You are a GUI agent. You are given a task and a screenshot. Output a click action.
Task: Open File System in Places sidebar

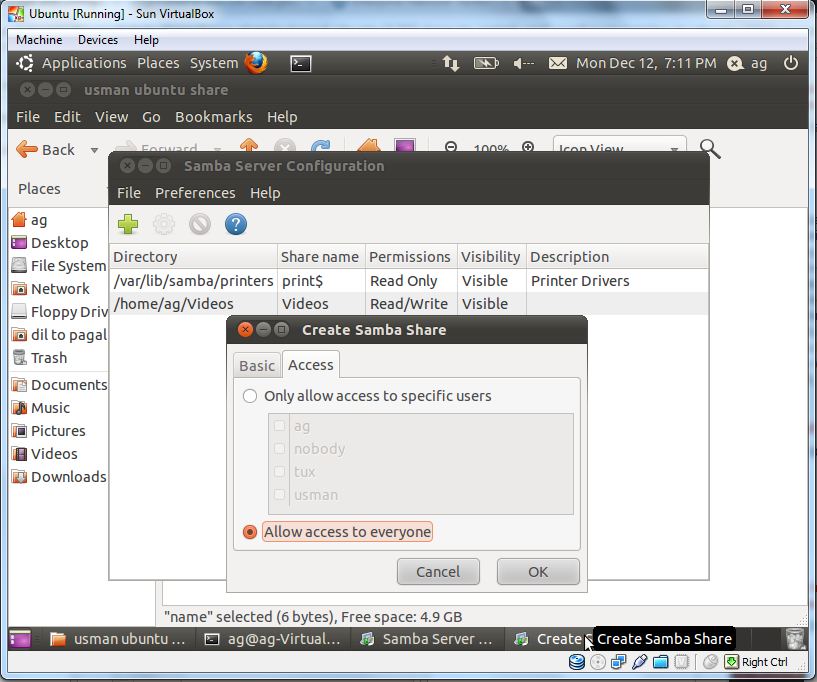click(59, 266)
